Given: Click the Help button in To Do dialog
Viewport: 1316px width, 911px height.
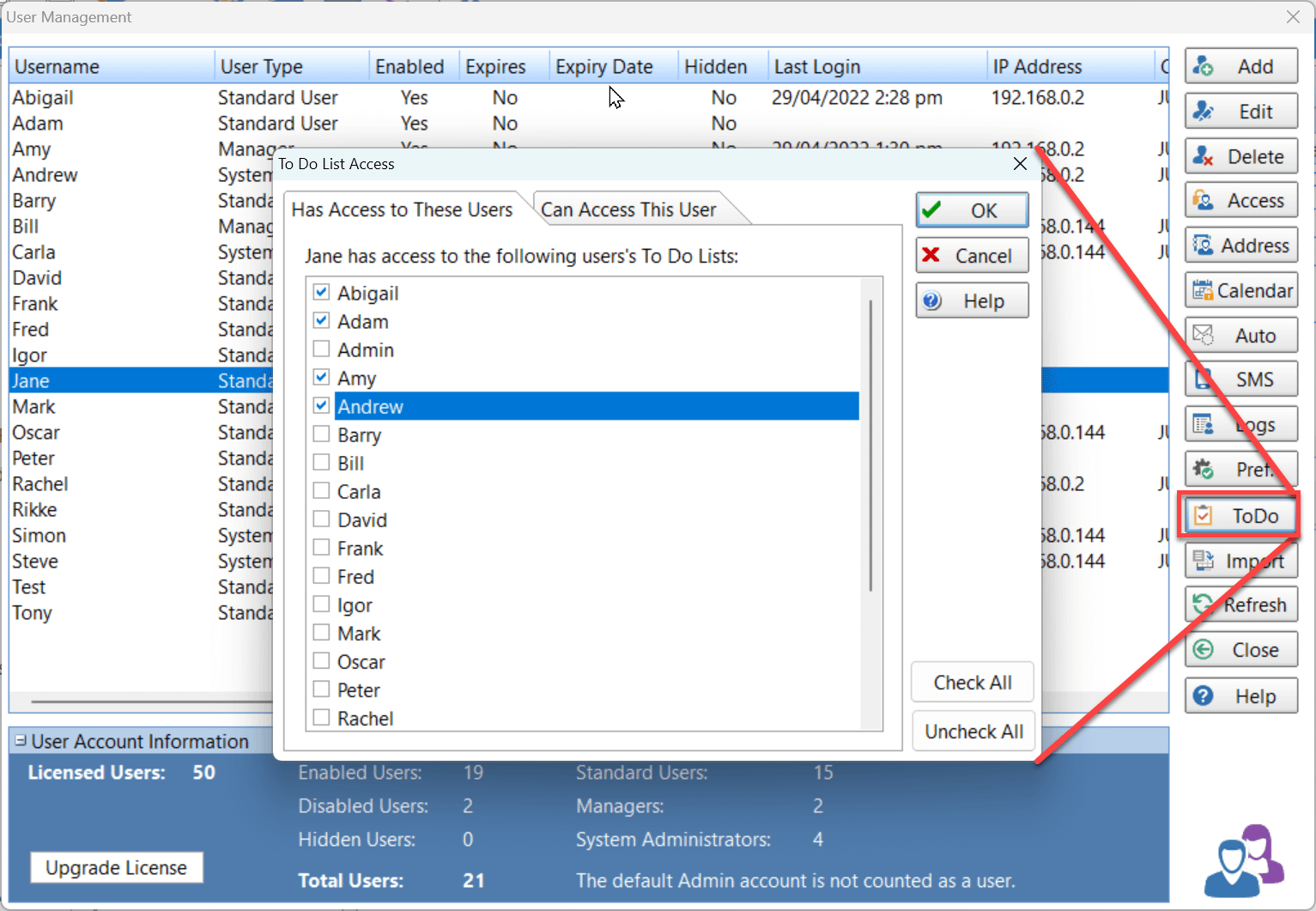Looking at the screenshot, I should [x=972, y=301].
